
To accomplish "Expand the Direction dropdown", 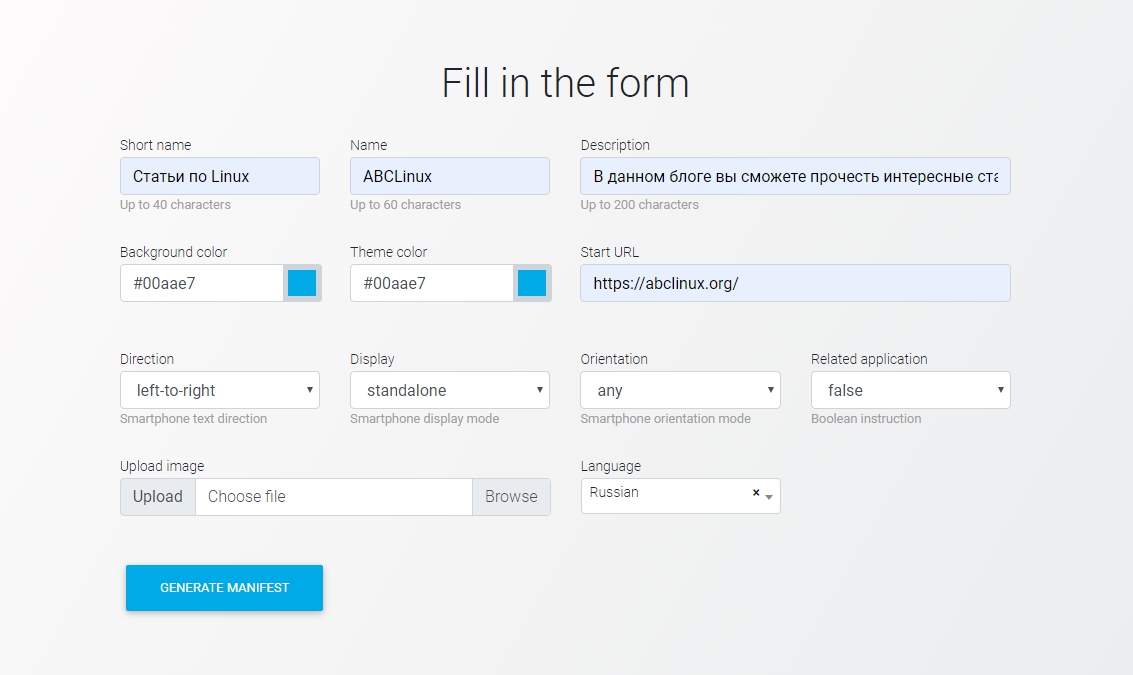I will (x=219, y=390).
